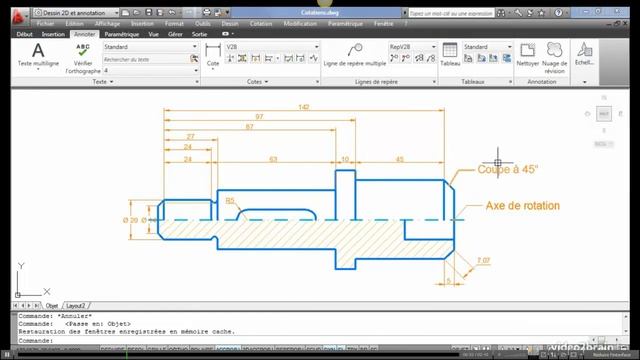Select the 142 dimension text
The height and width of the screenshot is (360, 640).
click(304, 107)
